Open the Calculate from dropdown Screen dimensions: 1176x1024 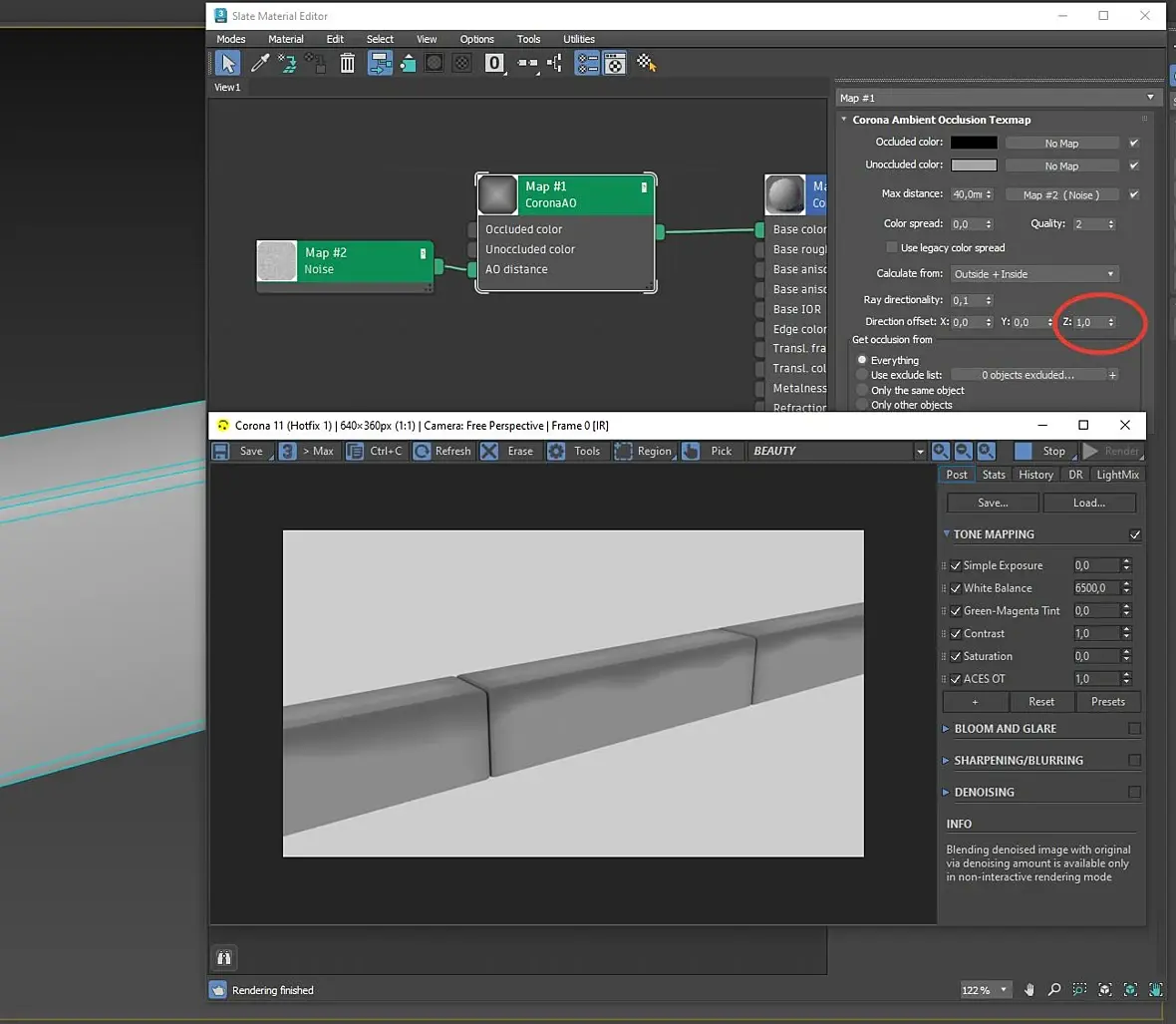[x=1034, y=274]
